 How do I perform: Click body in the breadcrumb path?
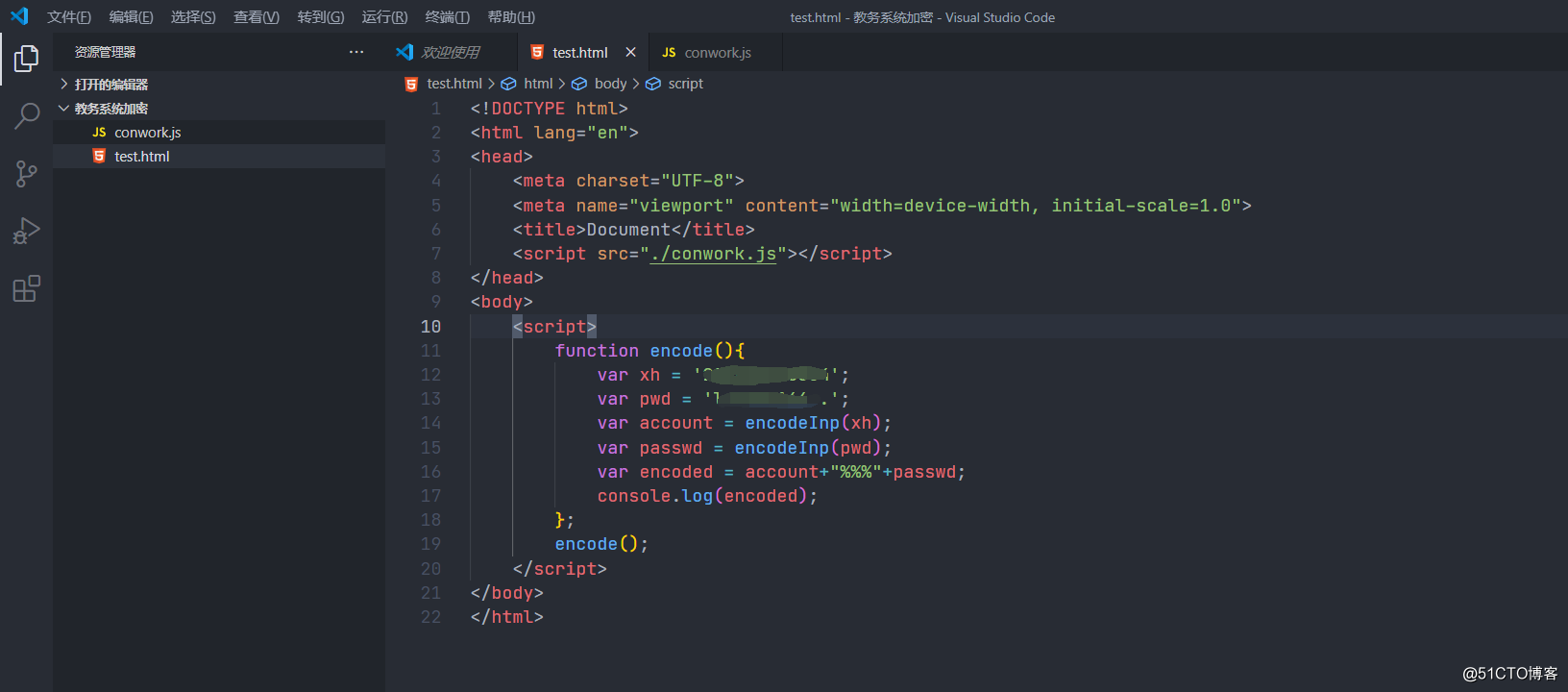click(x=610, y=84)
